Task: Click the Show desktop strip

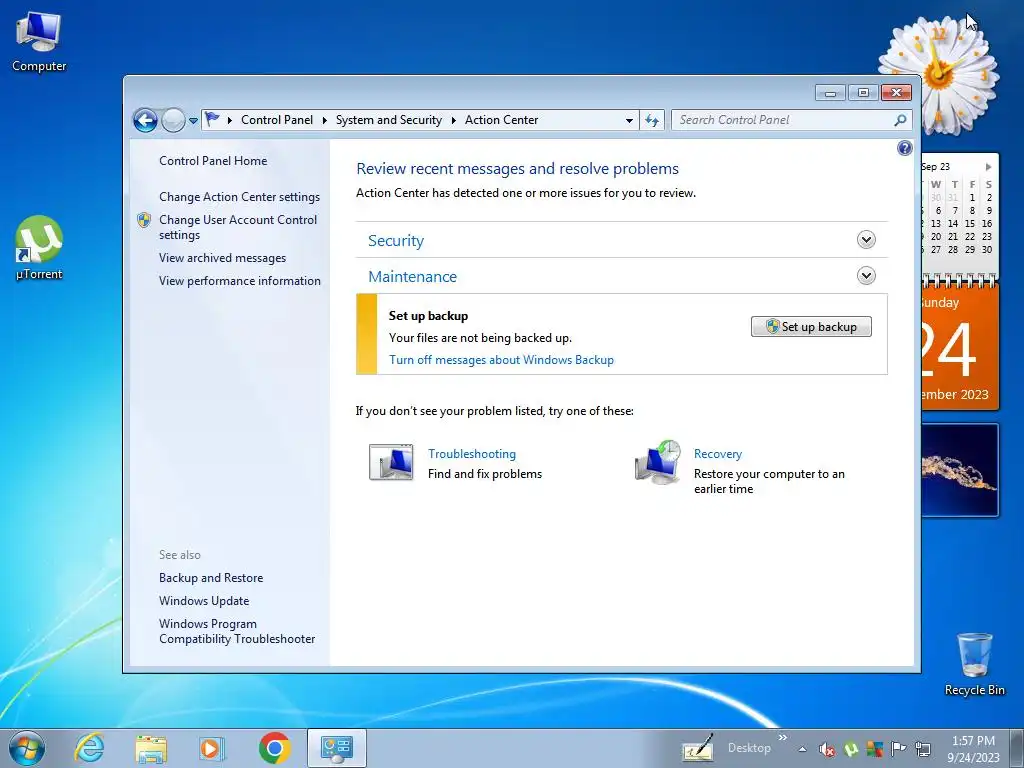Action: coord(1018,748)
